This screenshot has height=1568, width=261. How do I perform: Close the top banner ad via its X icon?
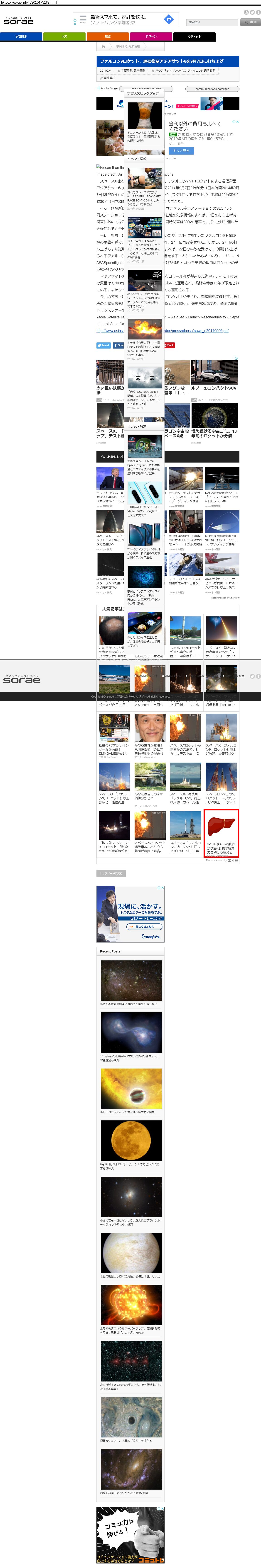(x=75, y=24)
